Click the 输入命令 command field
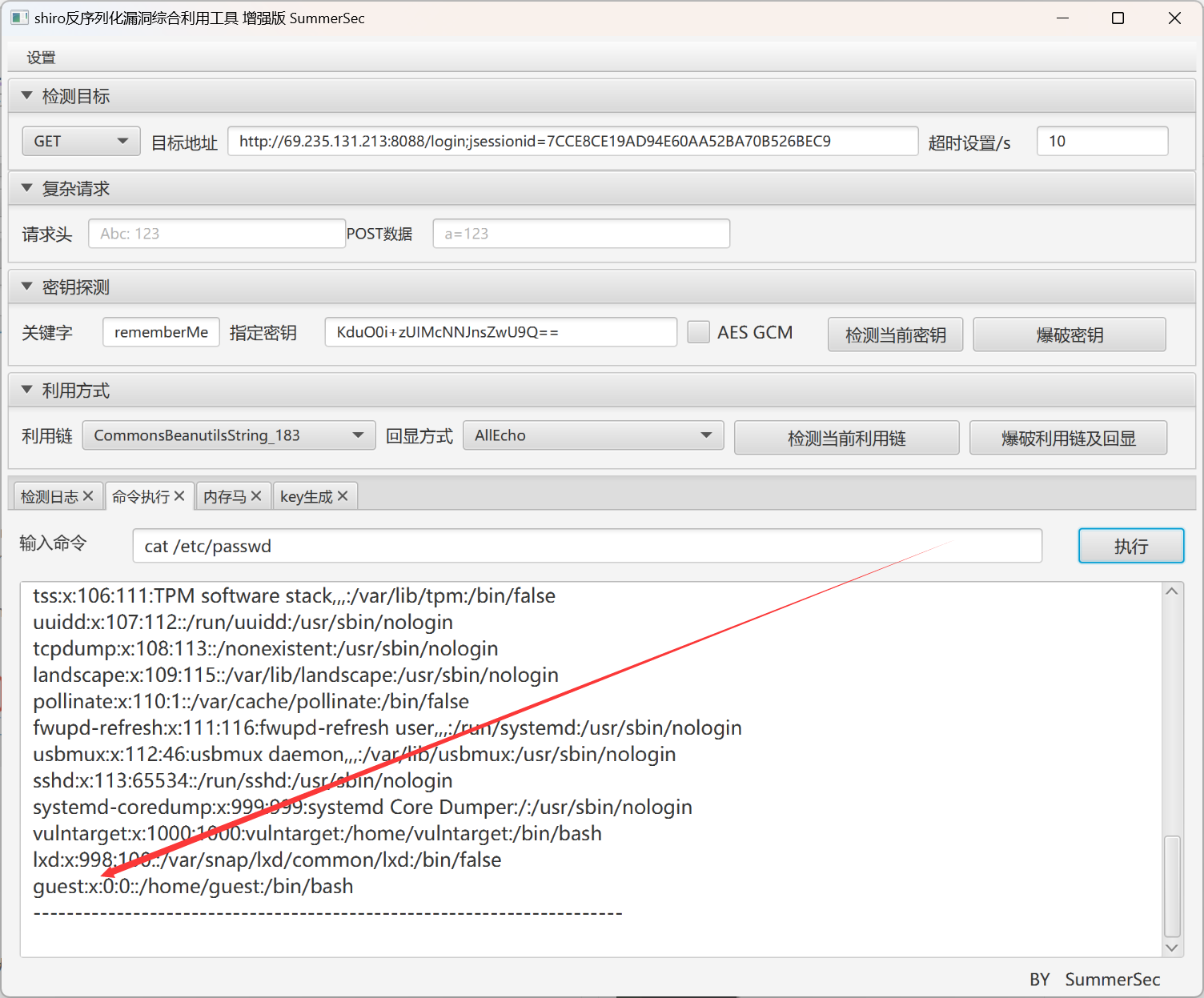The image size is (1204, 998). 588,546
